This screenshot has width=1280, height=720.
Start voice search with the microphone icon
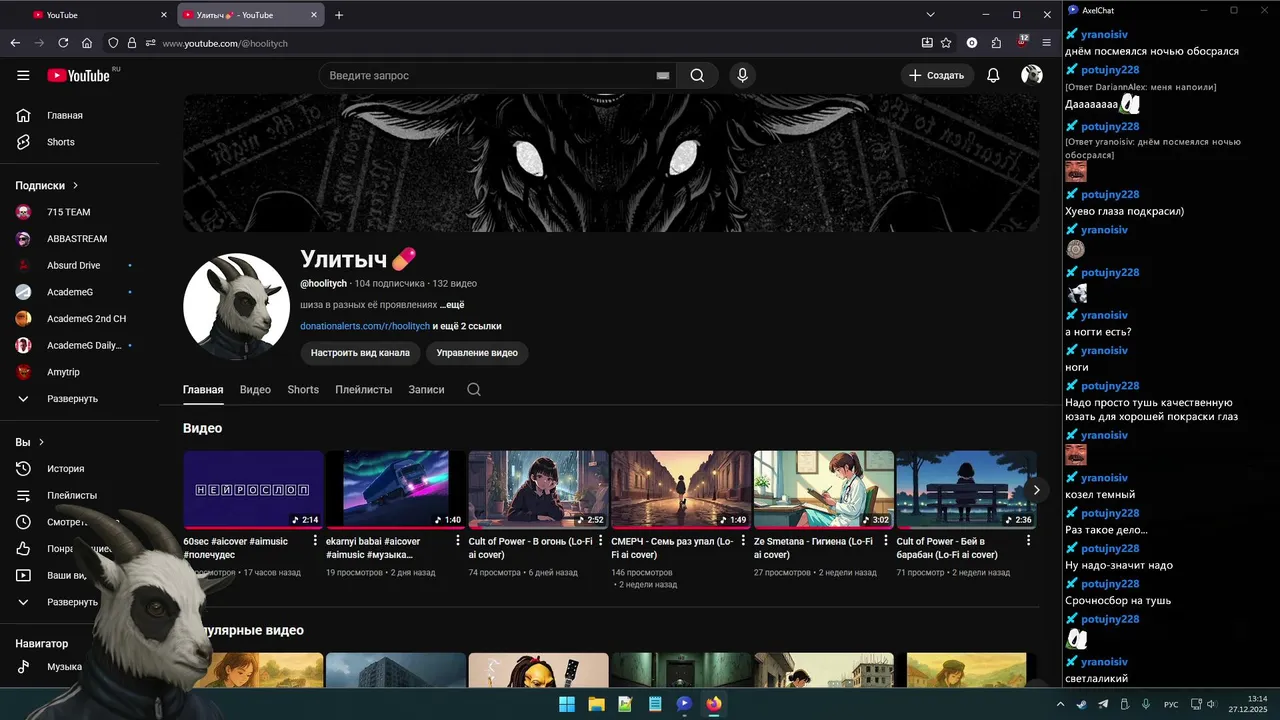click(x=742, y=75)
